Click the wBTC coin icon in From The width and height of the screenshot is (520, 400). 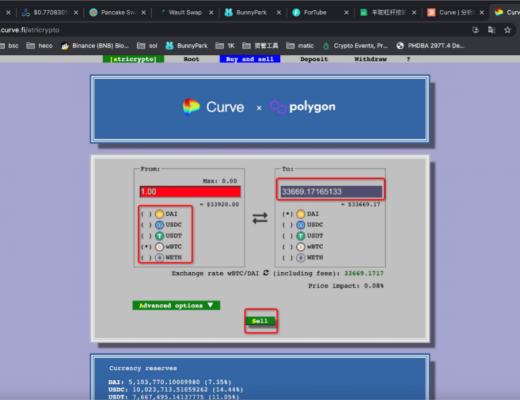point(159,247)
